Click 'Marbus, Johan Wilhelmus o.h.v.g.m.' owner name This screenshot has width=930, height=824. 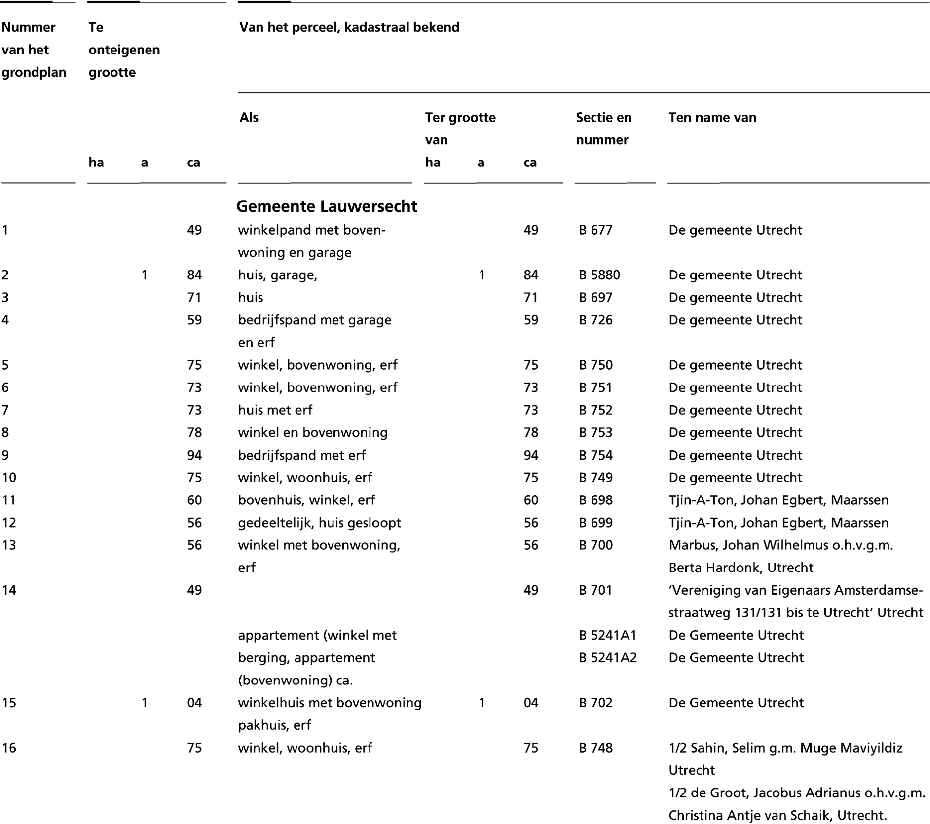tap(780, 546)
